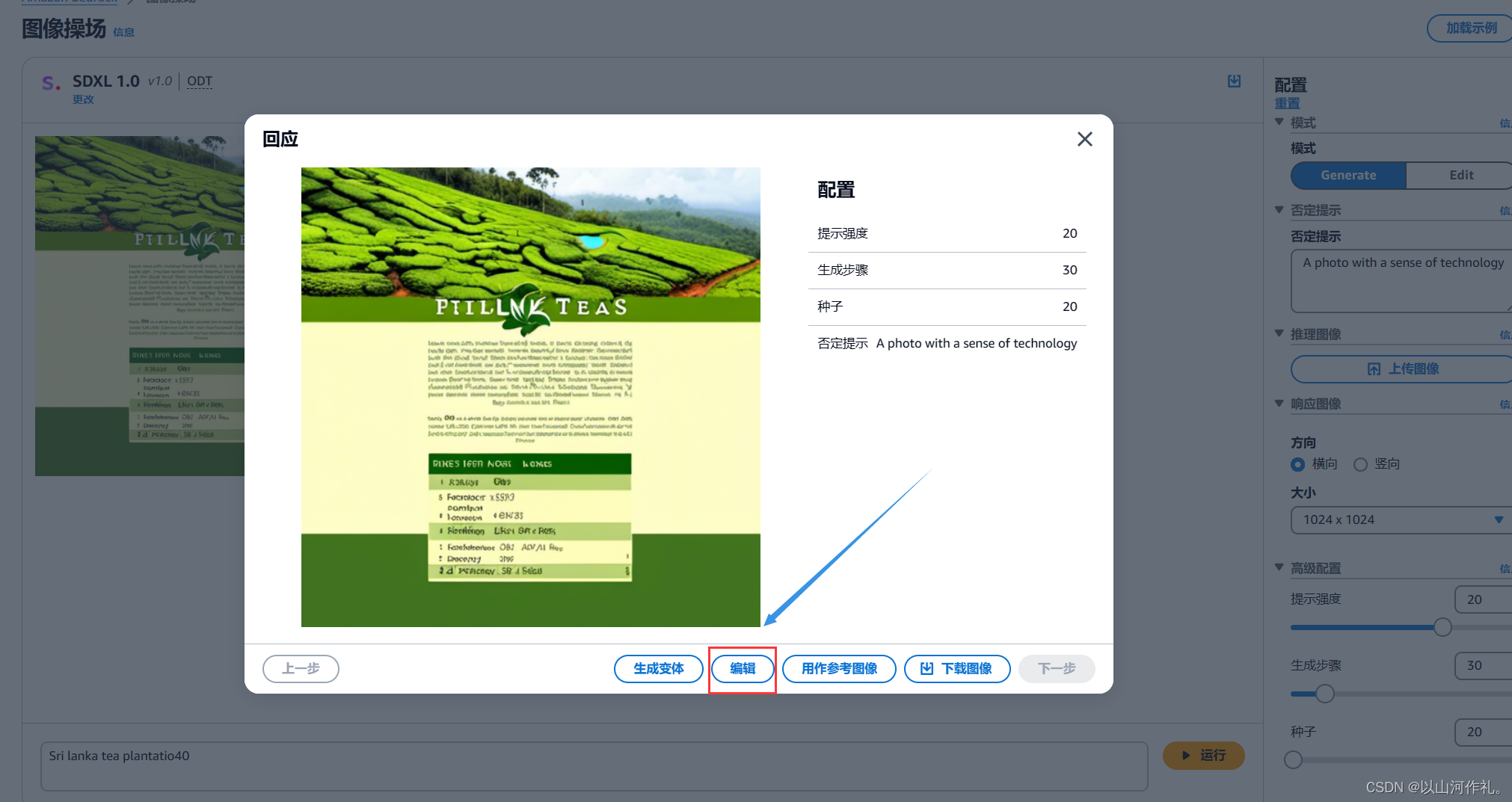Click the download icon next to SDXL header
This screenshot has height=802, width=1512.
coord(1235,81)
